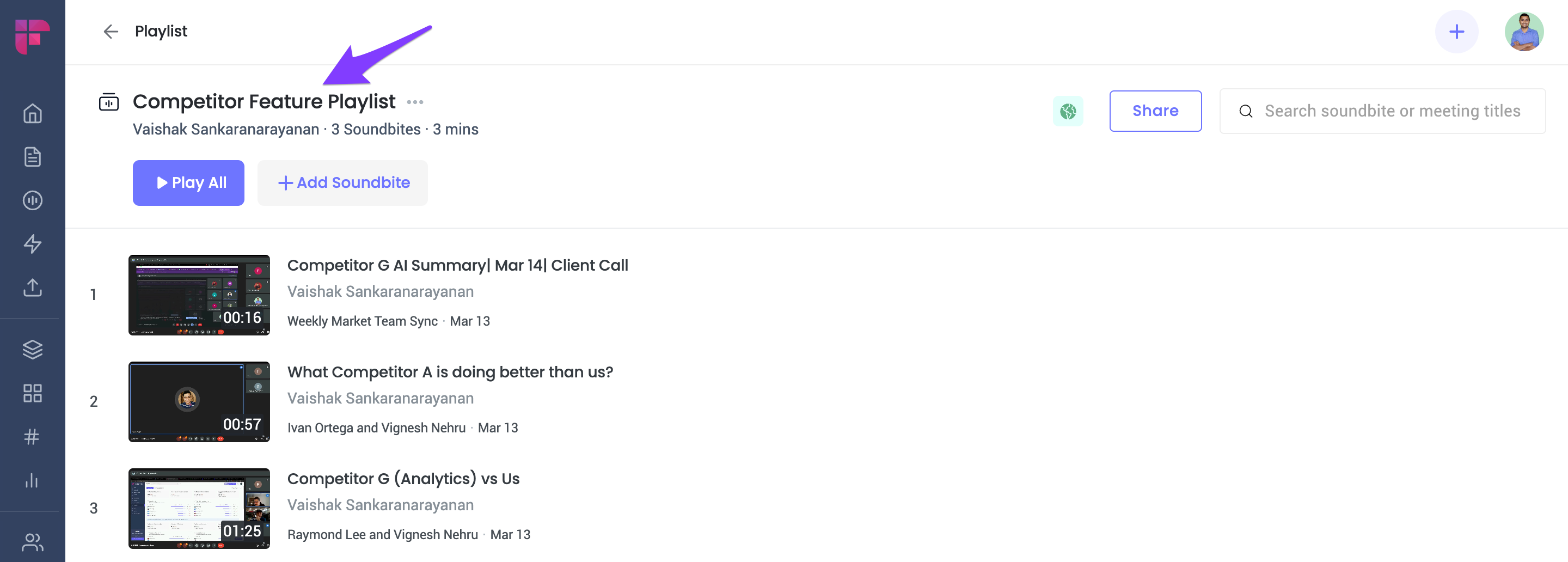Click the Add Soundbite button
This screenshot has width=1568, height=562.
click(x=342, y=182)
